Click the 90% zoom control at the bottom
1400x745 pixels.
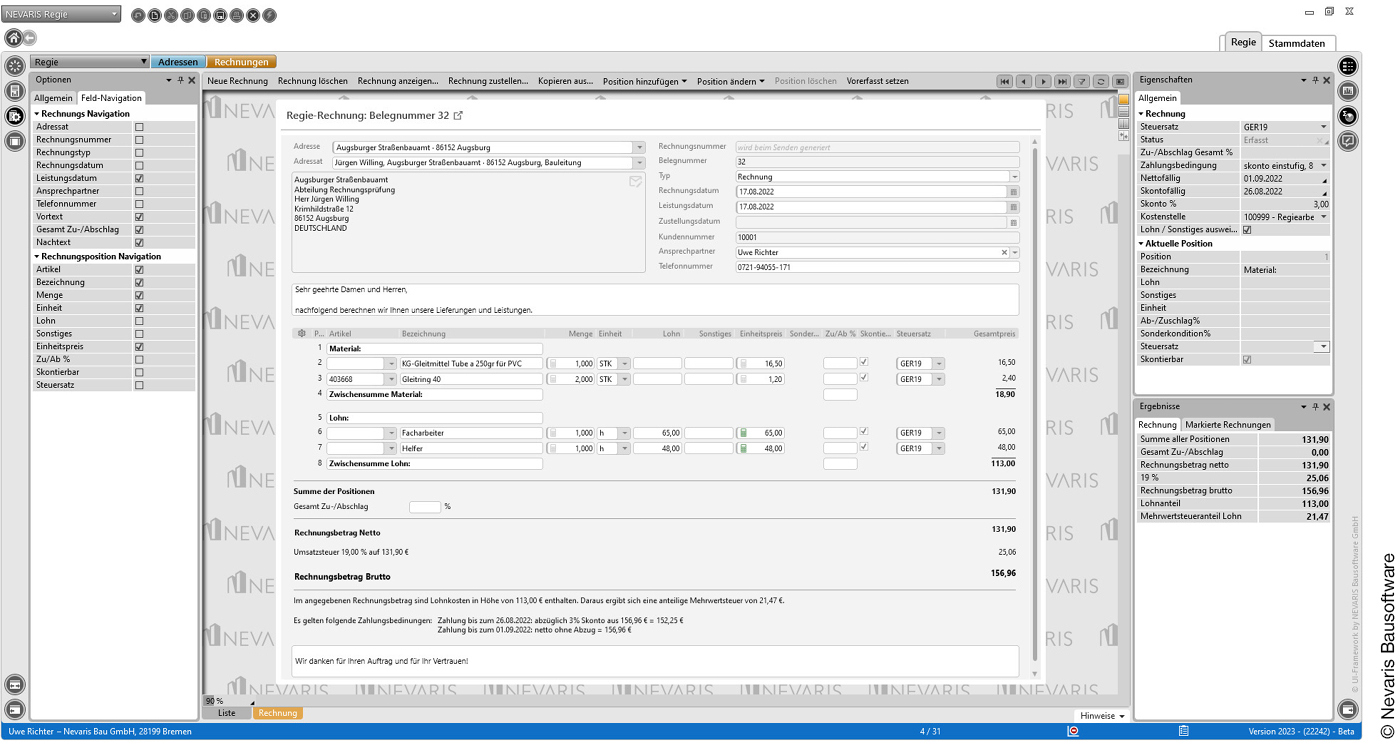coord(212,701)
